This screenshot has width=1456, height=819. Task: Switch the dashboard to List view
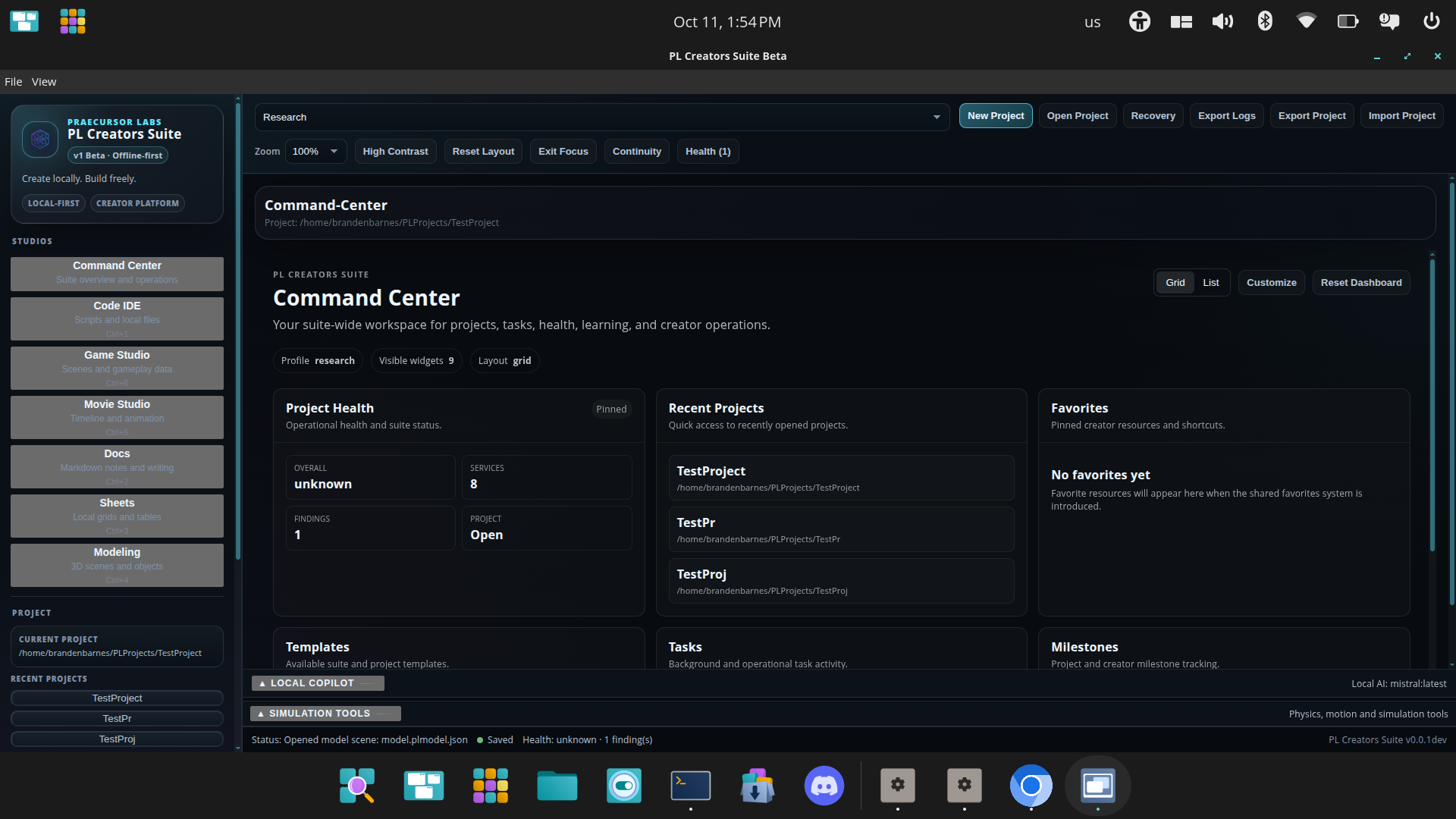(1211, 283)
